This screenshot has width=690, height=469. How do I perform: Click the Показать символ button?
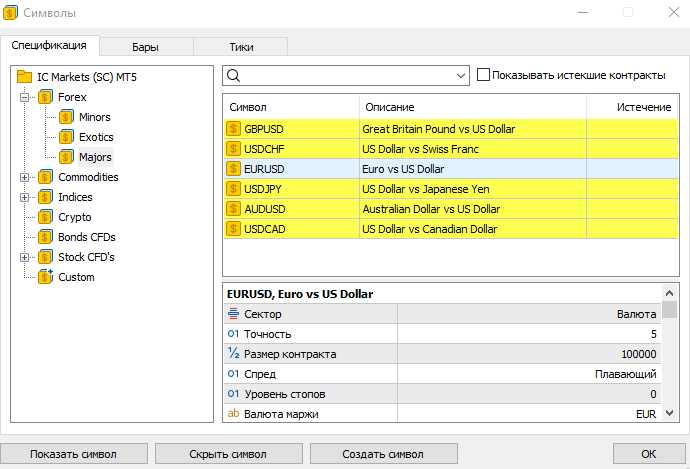tap(73, 454)
